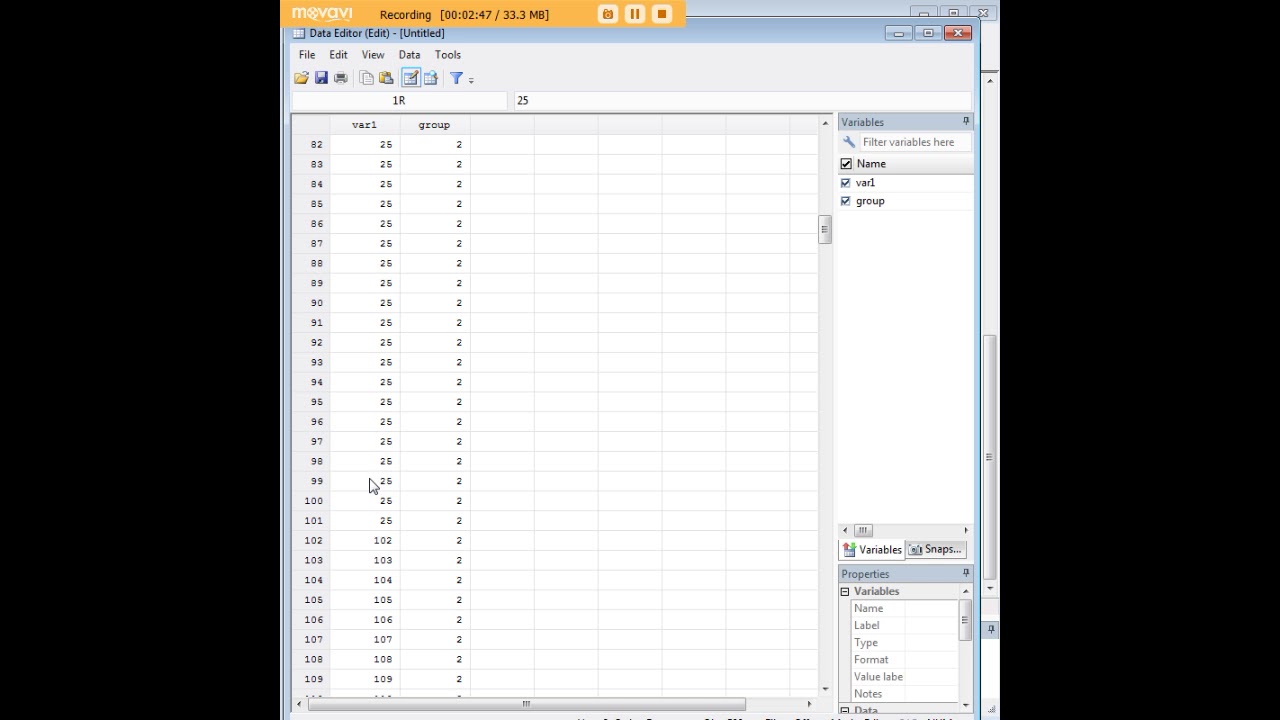The width and height of the screenshot is (1280, 720).
Task: Stop the Movavi recording
Action: click(x=661, y=14)
